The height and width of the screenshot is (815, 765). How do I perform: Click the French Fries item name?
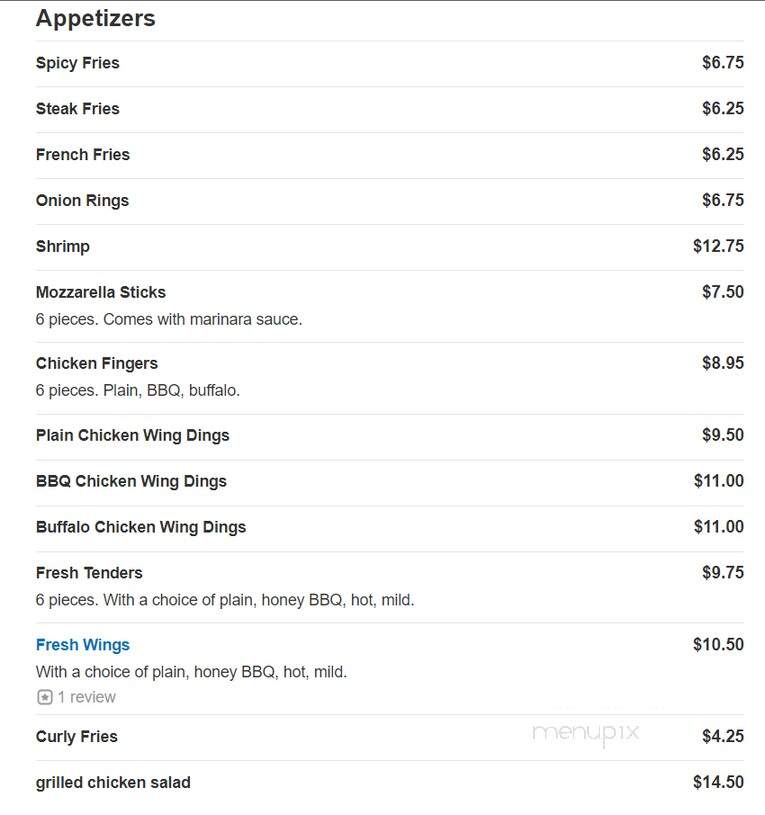coord(83,154)
